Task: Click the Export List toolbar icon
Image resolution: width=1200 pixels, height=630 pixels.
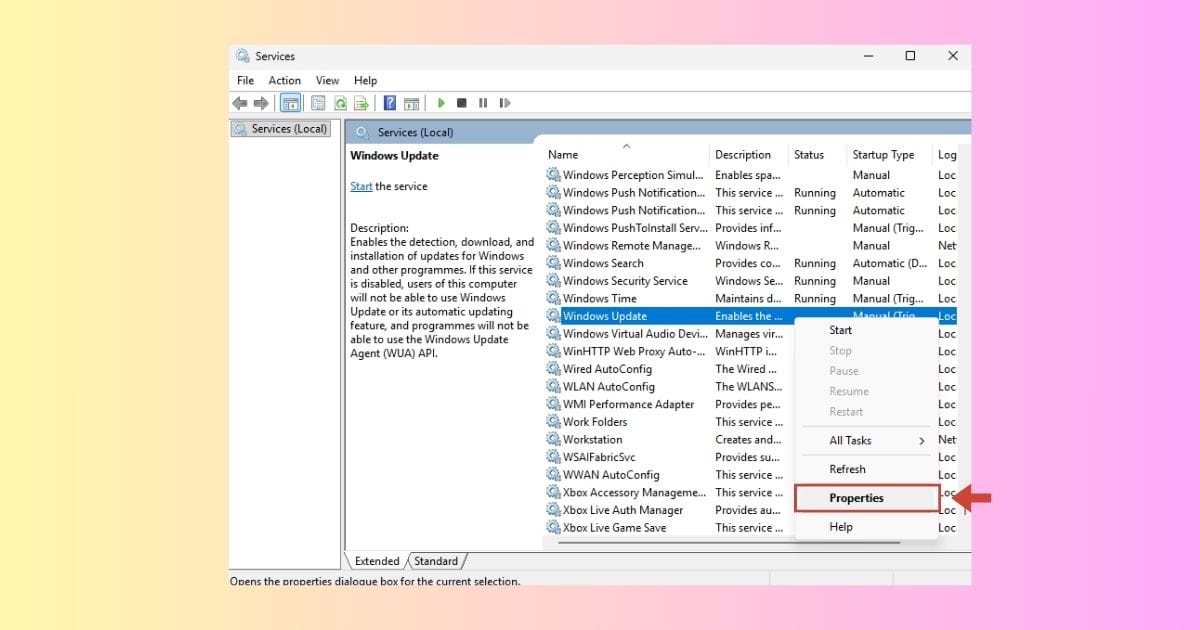Action: 362,103
